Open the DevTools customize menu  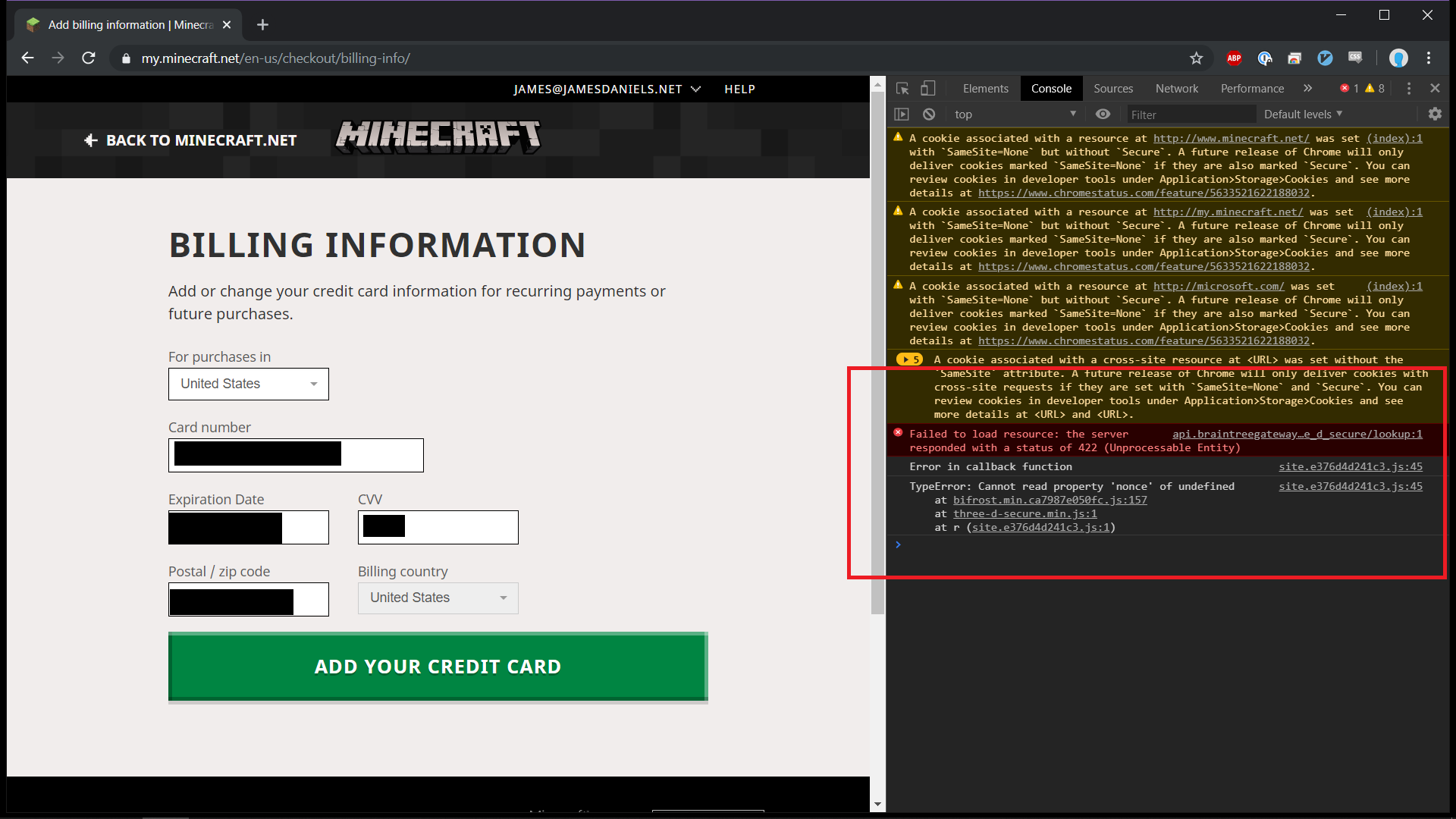[1409, 89]
